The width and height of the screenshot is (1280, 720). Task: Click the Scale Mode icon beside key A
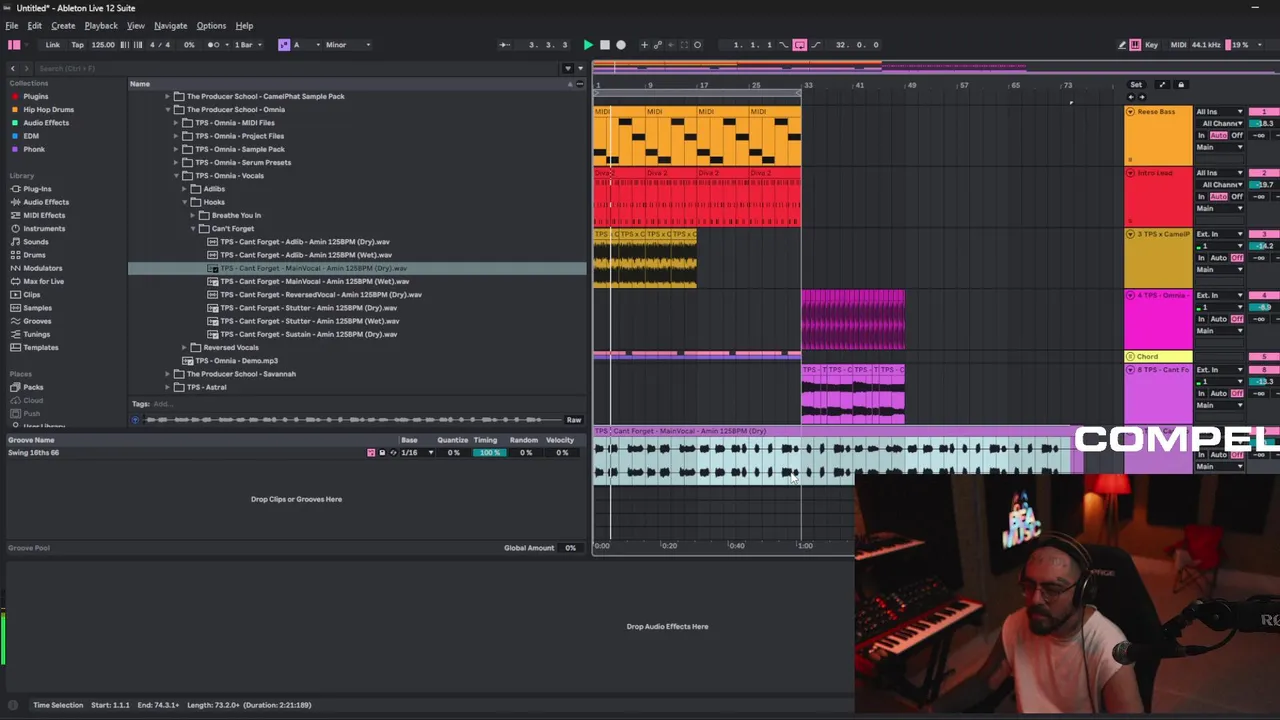click(284, 45)
